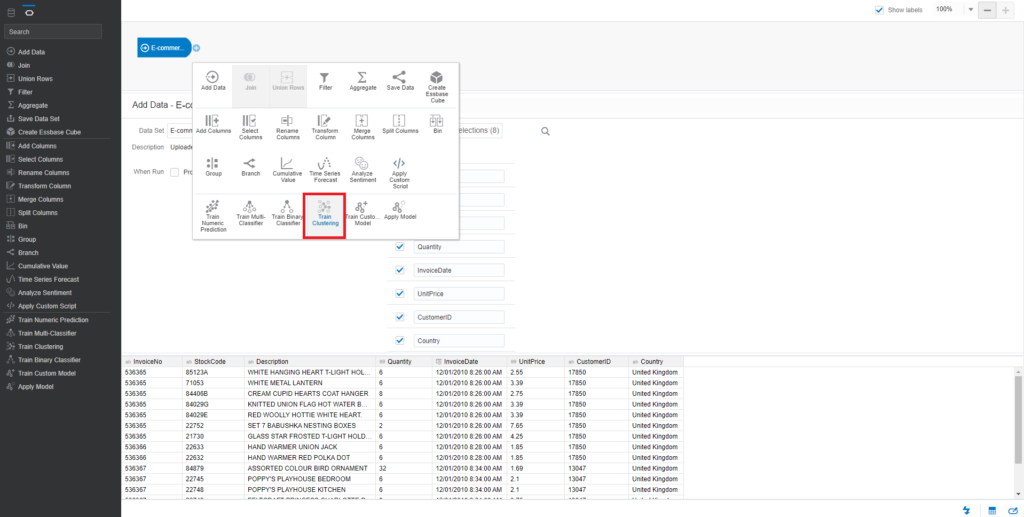Select the Branch step in the popup
Viewport: 1024px width, 517px height.
click(250, 167)
